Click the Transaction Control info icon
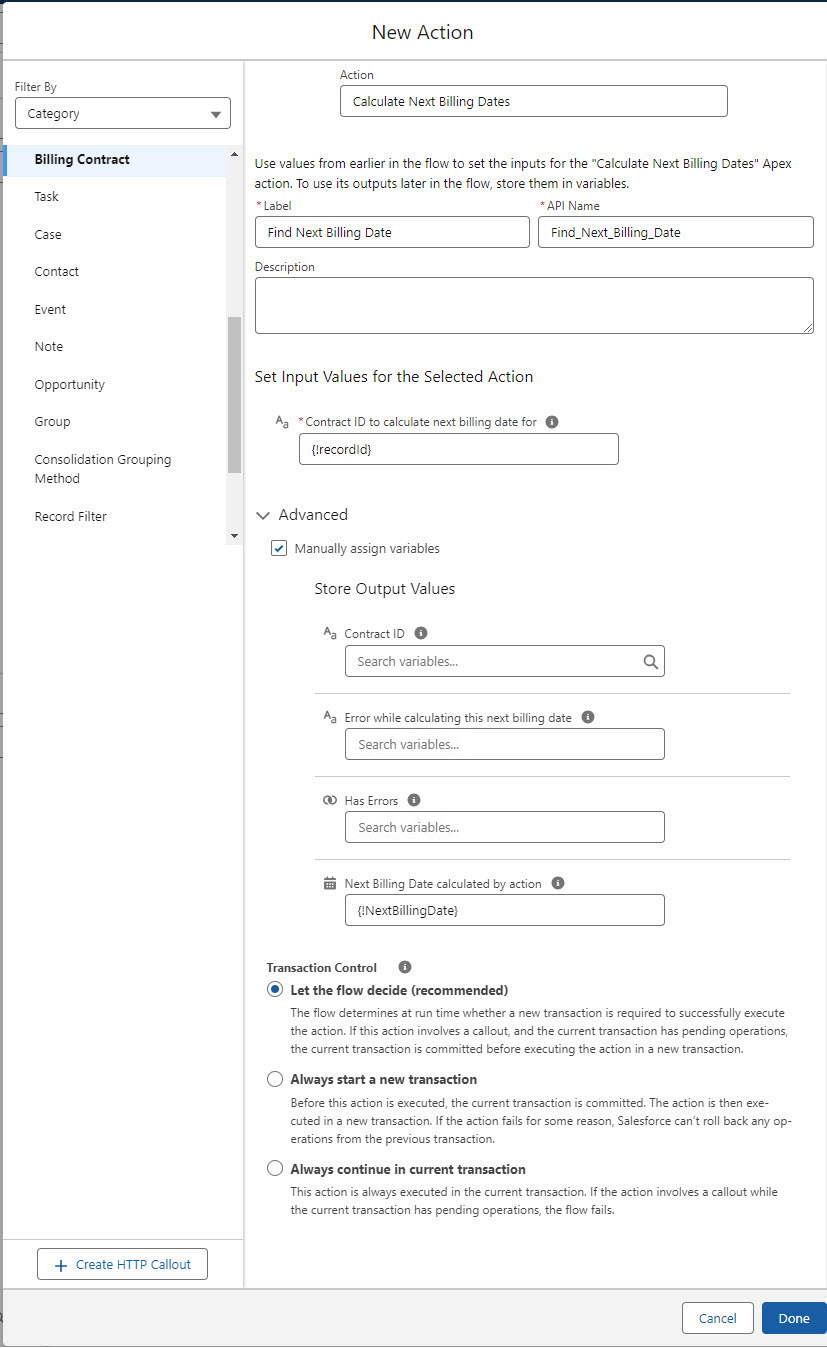The width and height of the screenshot is (827, 1348). pos(405,967)
